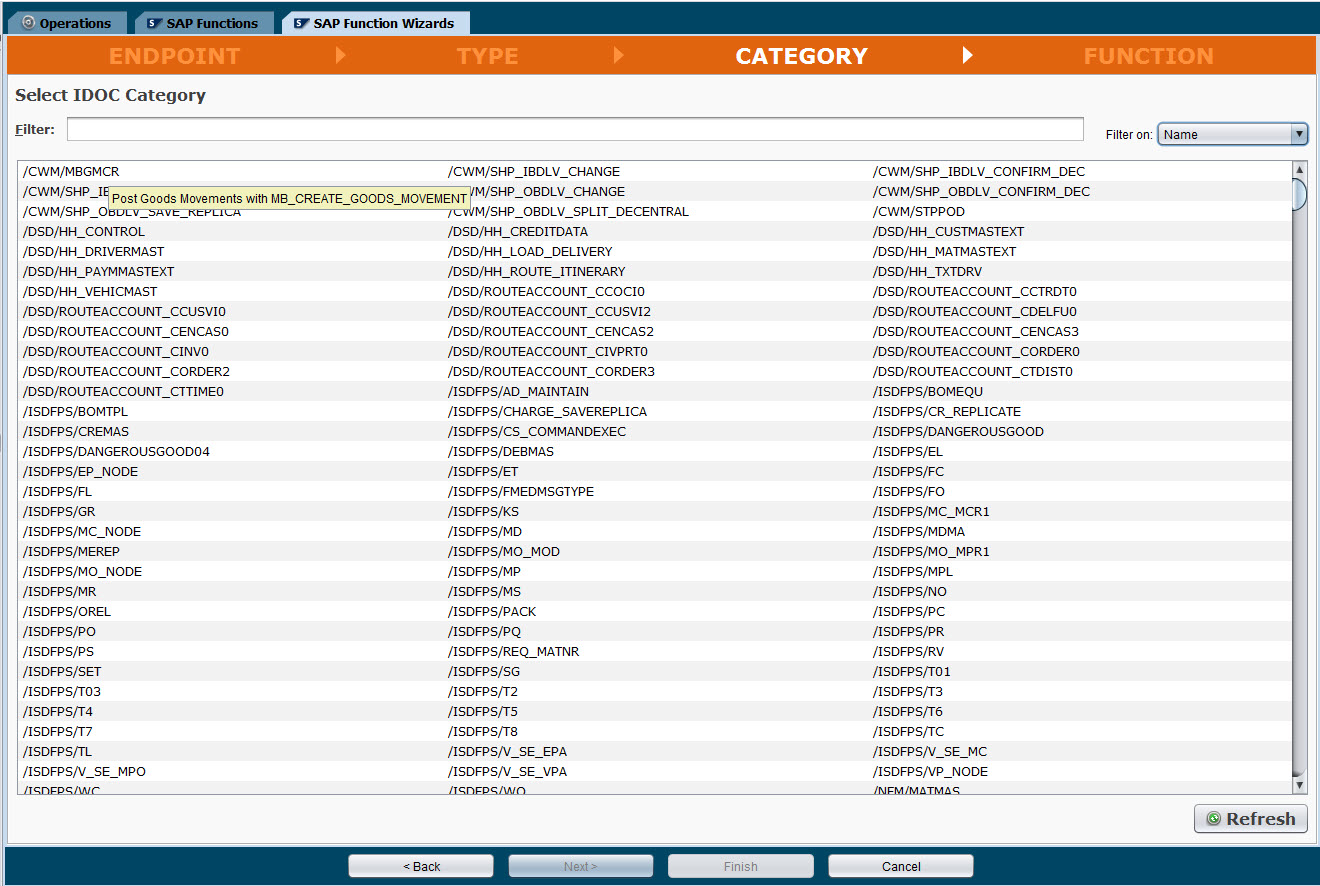The width and height of the screenshot is (1320, 886).
Task: Select /ISDFPS/MEREP entry
Action: (x=71, y=552)
